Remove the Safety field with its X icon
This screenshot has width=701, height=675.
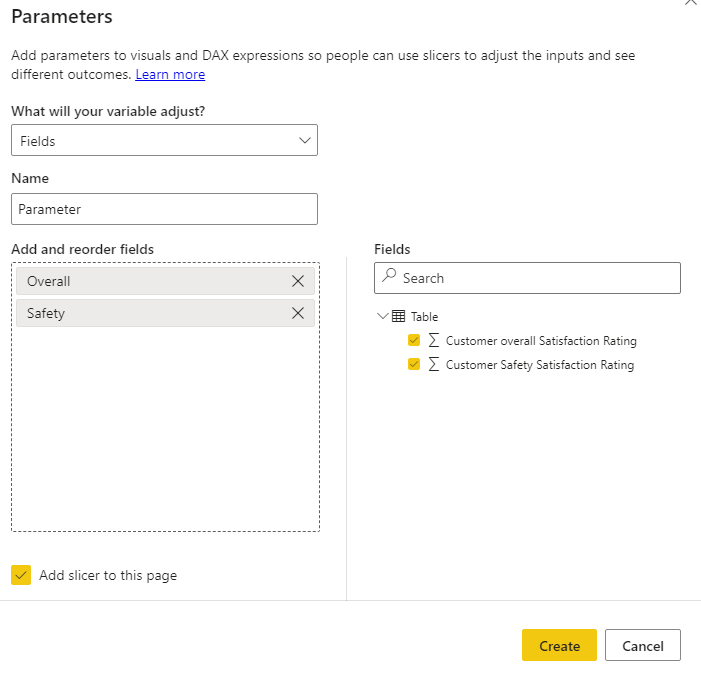pos(298,313)
